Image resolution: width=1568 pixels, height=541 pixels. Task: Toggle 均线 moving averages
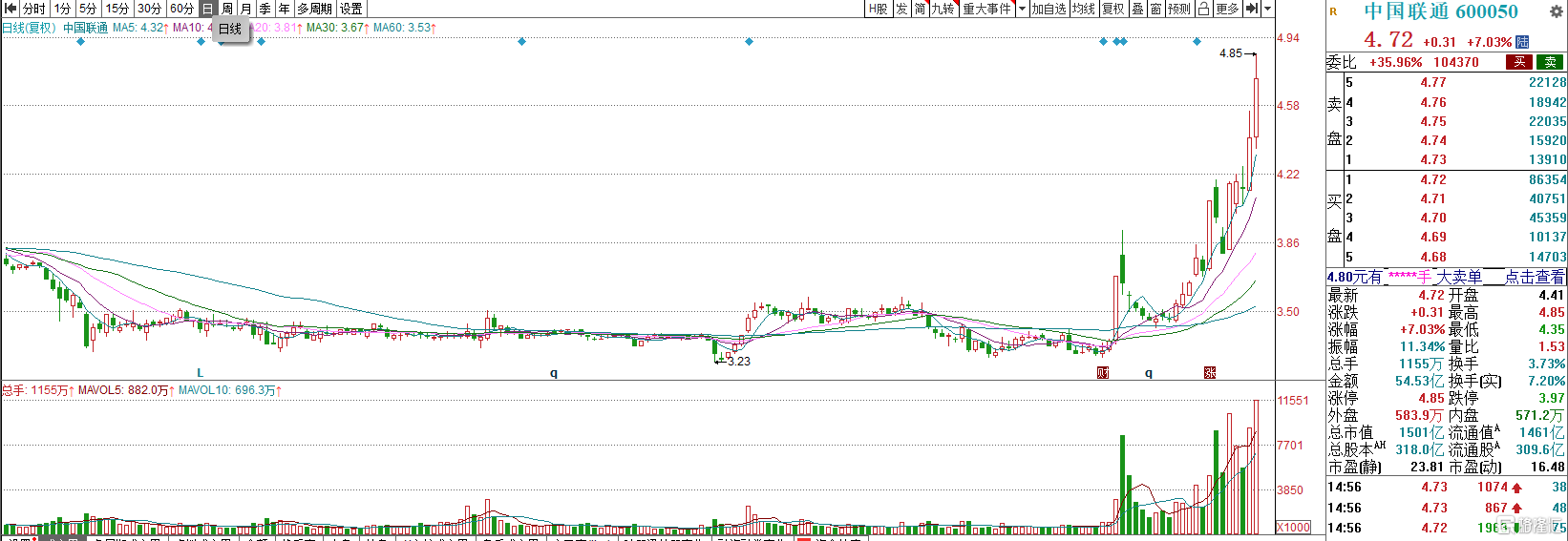coord(1083,9)
